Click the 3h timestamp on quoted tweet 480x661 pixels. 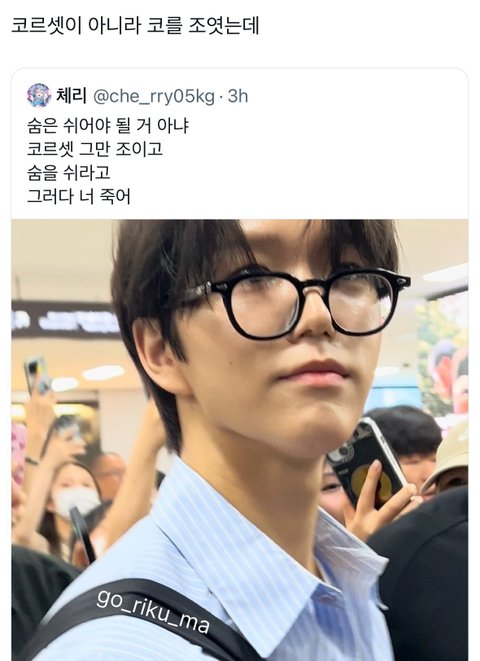[238, 96]
